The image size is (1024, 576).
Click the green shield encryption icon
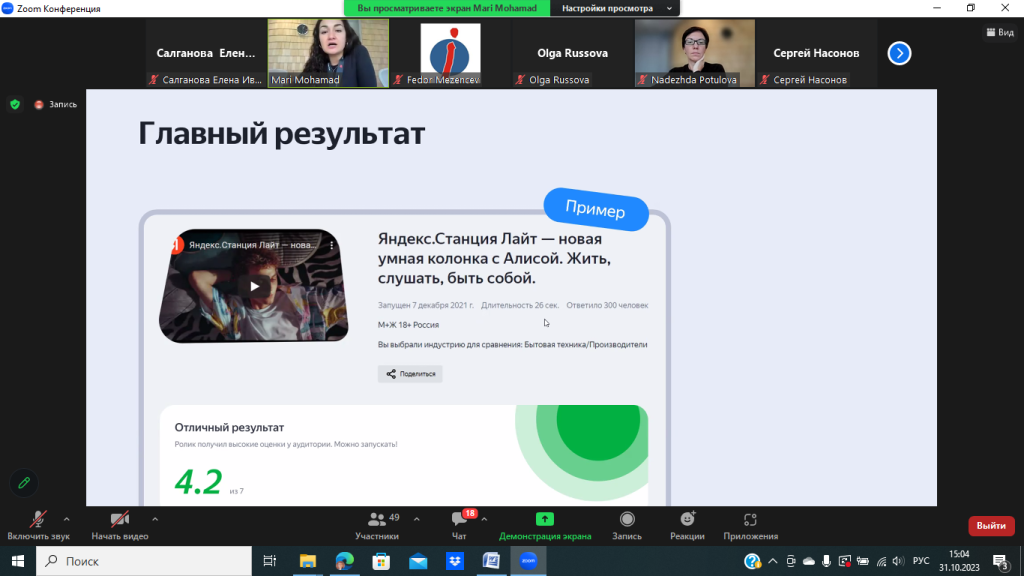point(15,104)
